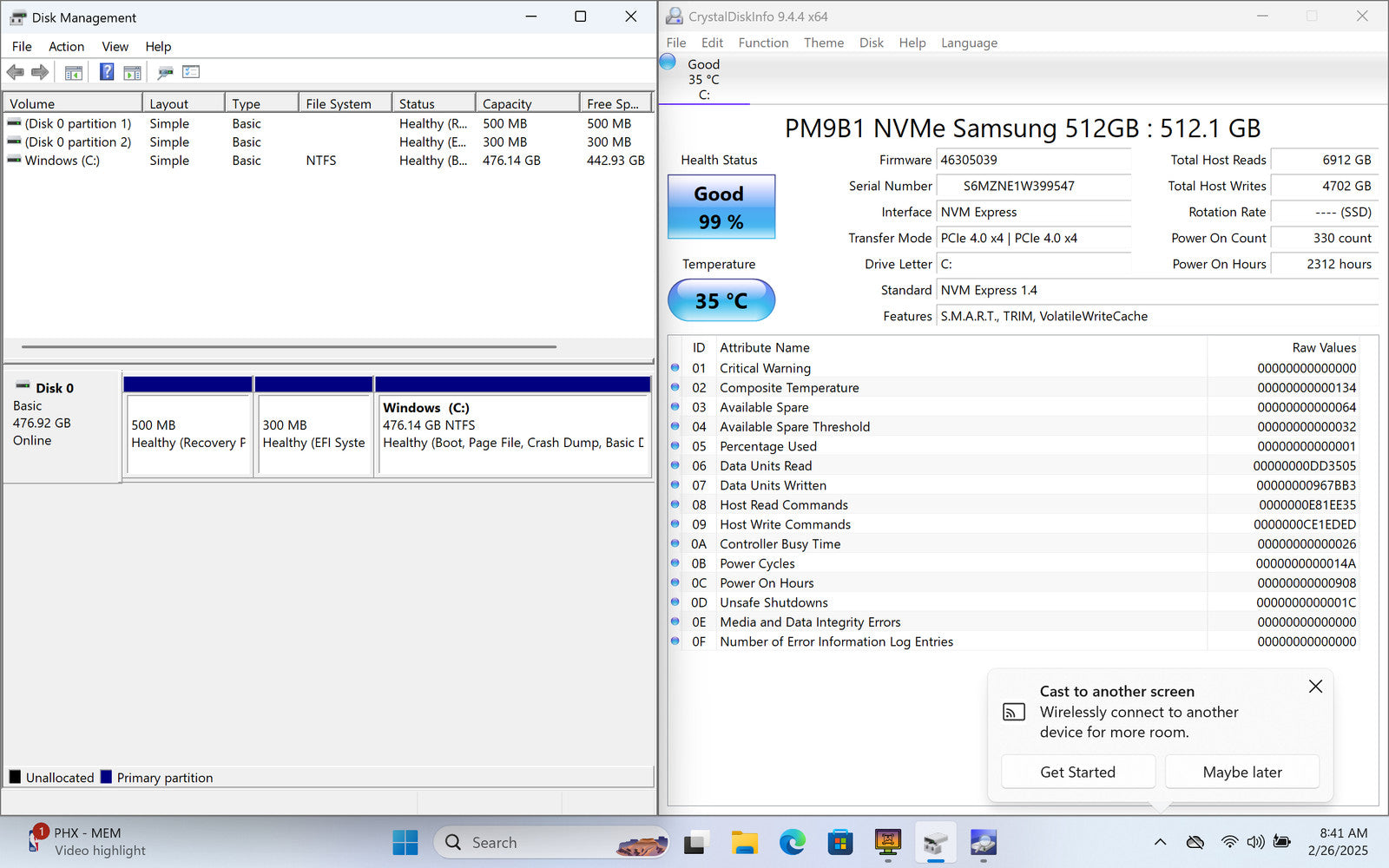Click status dot for Unsafe Shutdowns attribute
1389x868 pixels.
[675, 602]
